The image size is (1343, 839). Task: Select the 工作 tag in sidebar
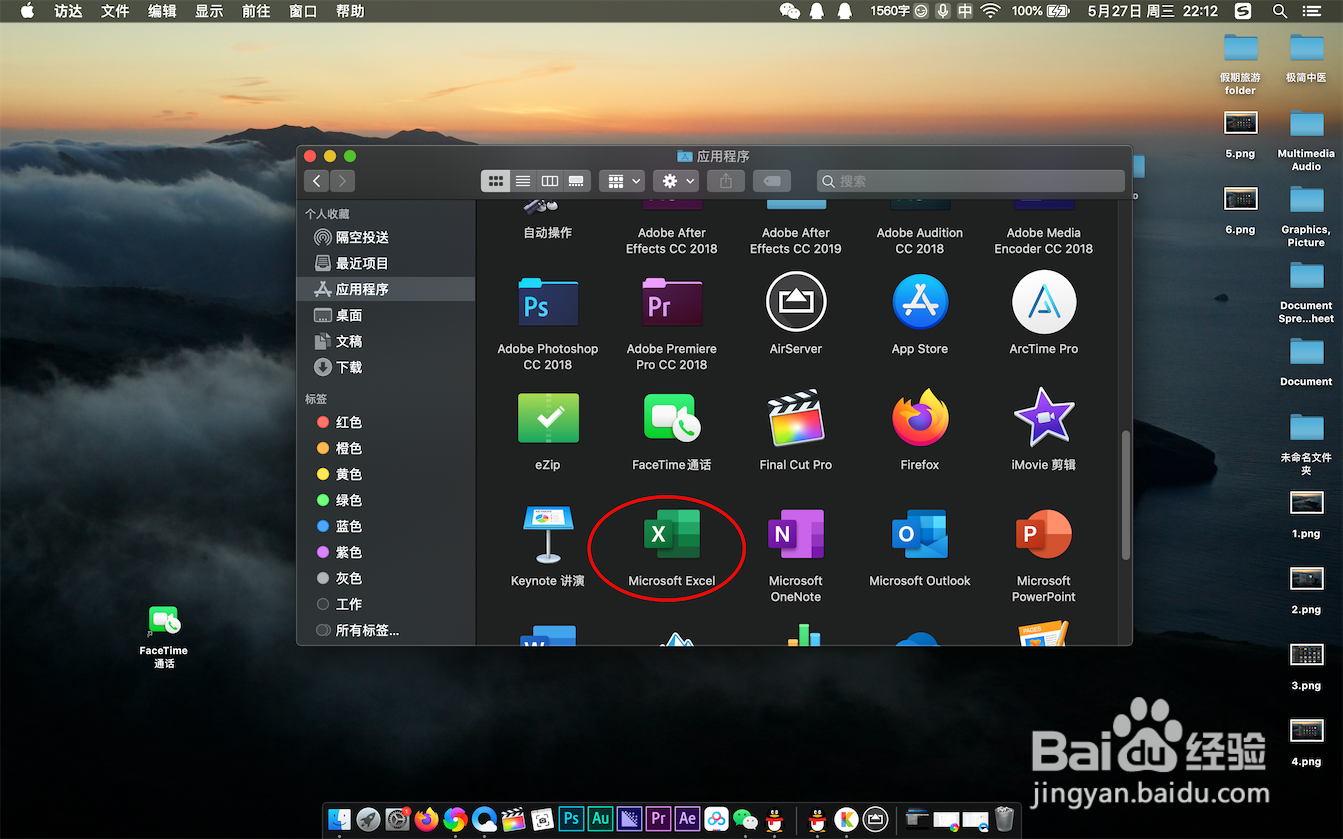click(386, 604)
